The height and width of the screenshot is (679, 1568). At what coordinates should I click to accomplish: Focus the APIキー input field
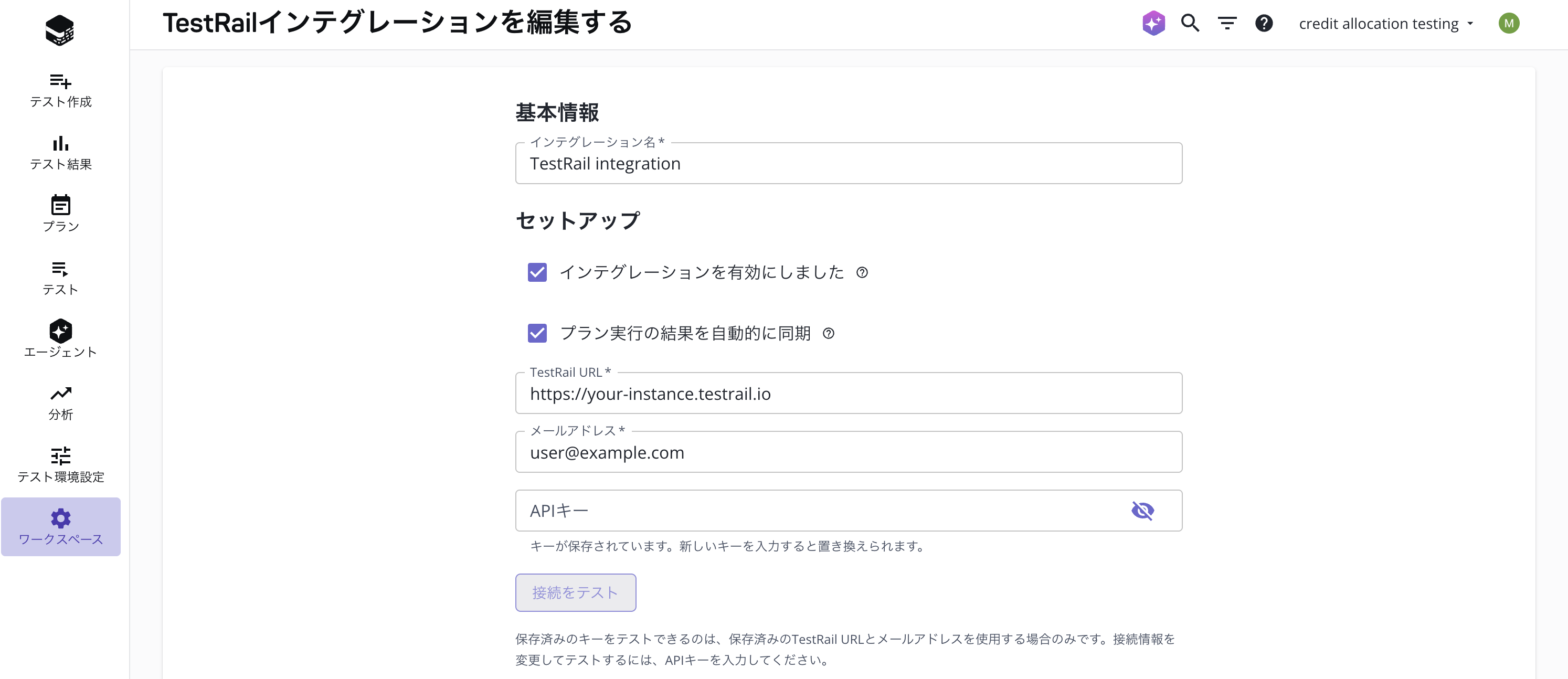click(849, 511)
